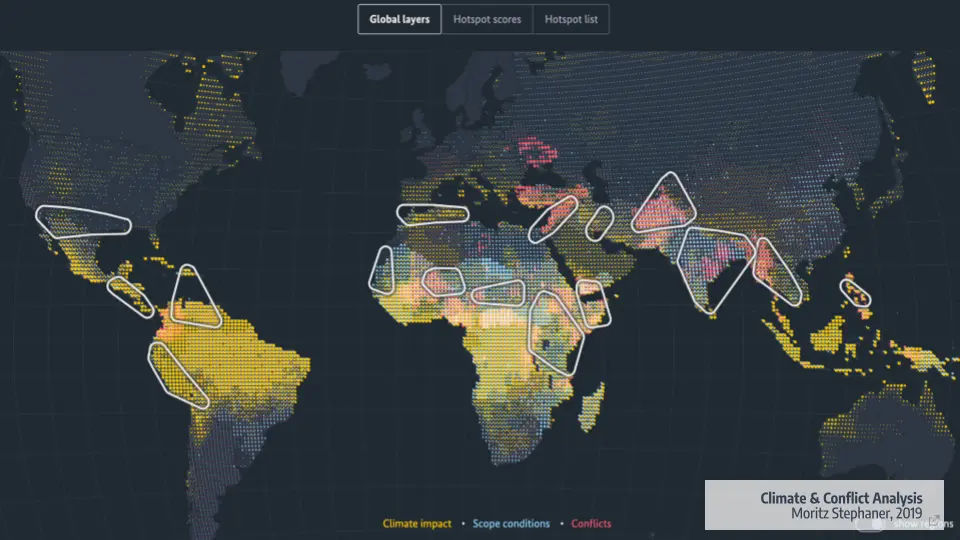Click the Climate & Conflict Analysis caption title

841,498
